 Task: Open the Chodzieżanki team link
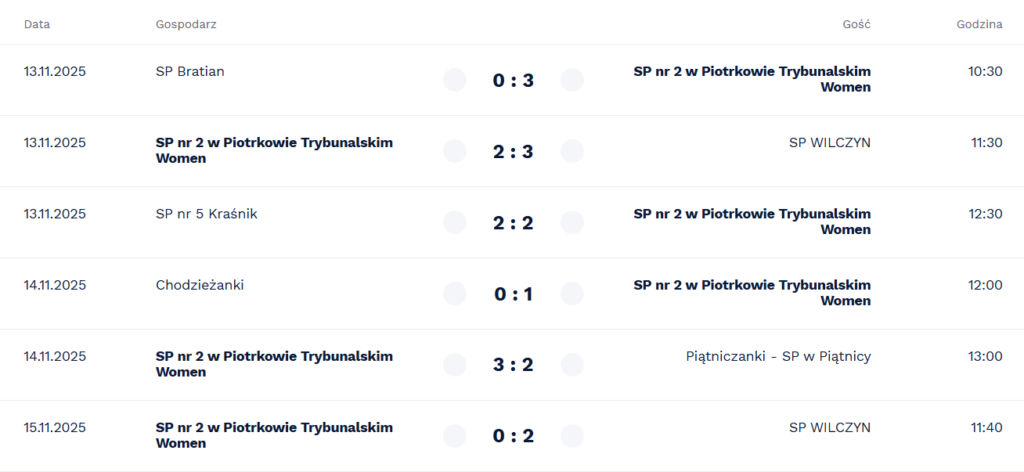tap(200, 285)
